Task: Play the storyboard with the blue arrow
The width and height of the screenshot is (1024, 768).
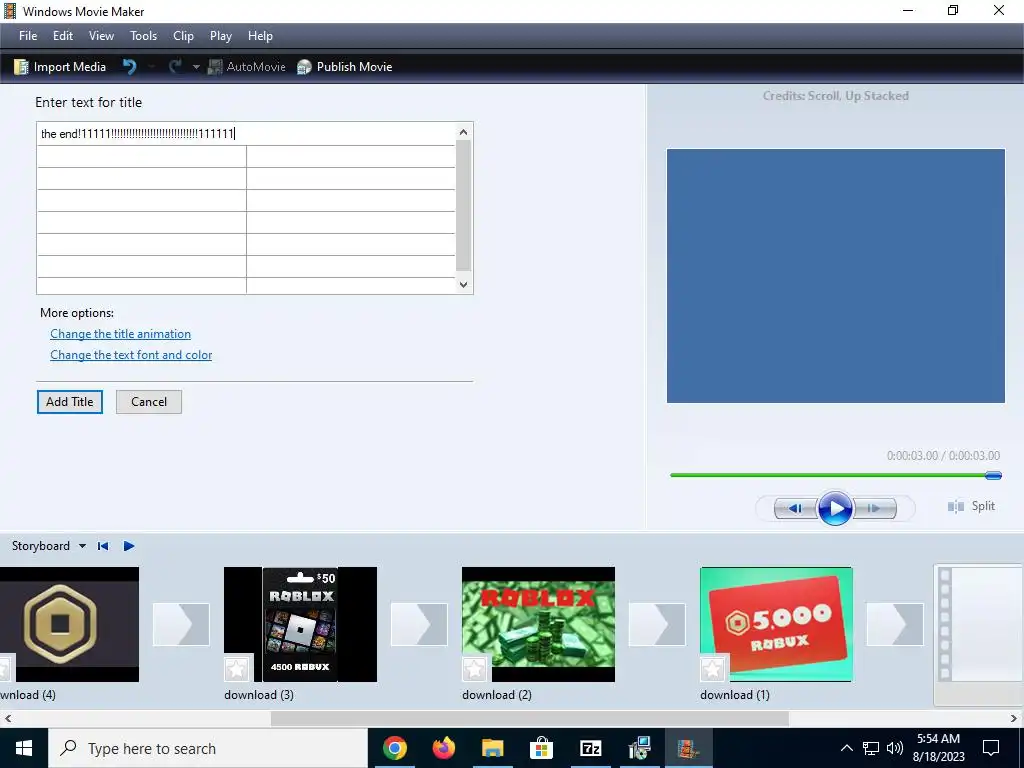Action: pos(129,546)
